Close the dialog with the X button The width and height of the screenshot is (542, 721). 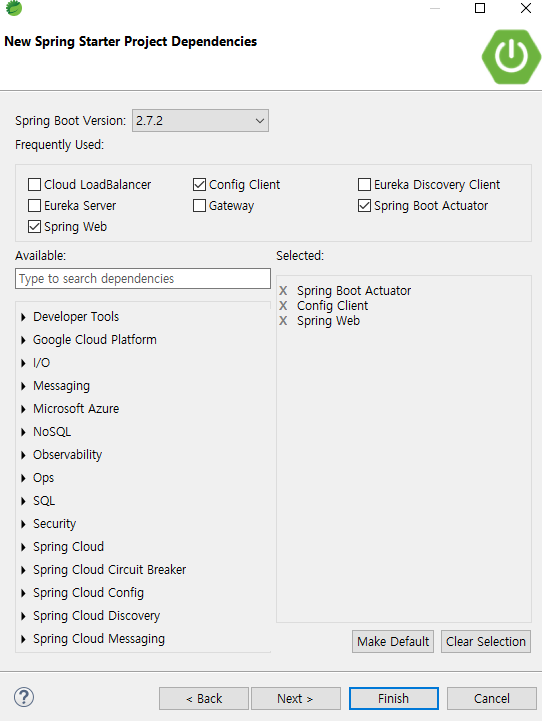(x=526, y=8)
